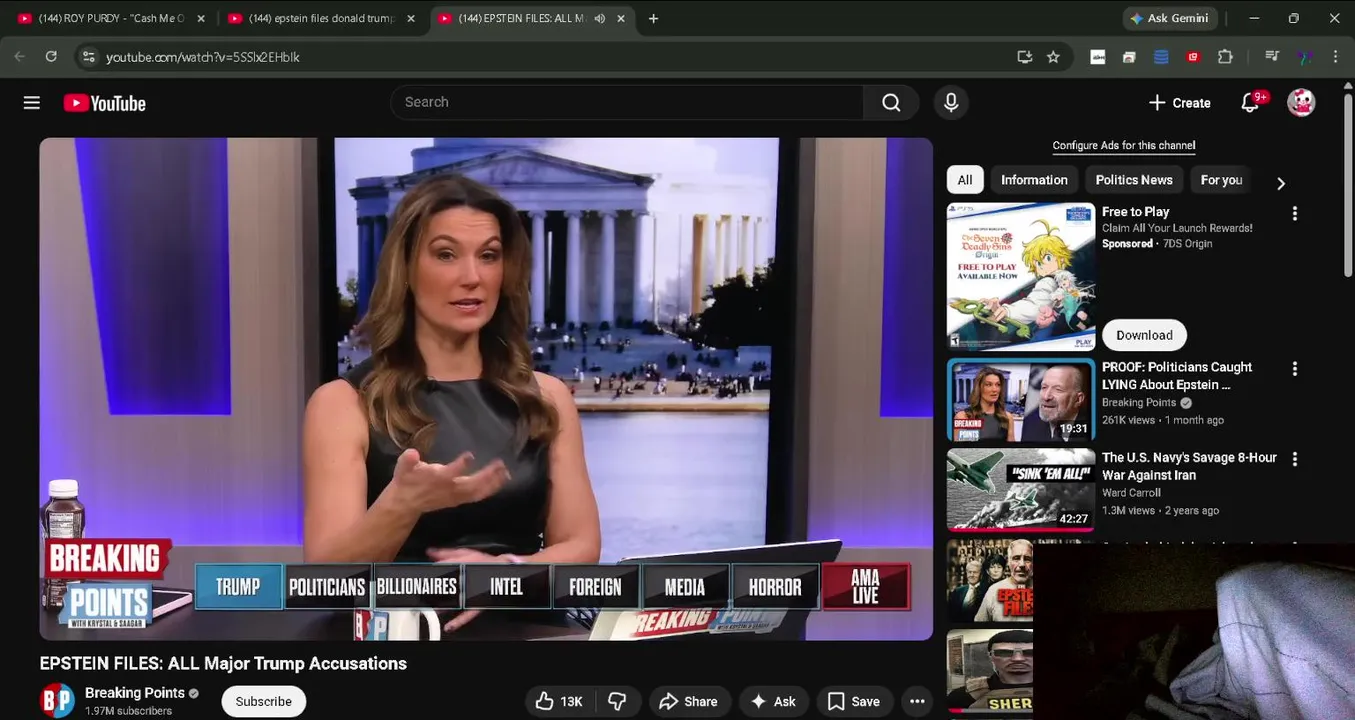This screenshot has width=1355, height=720.
Task: Open Chrome's three-dot menu
Action: pos(1335,57)
